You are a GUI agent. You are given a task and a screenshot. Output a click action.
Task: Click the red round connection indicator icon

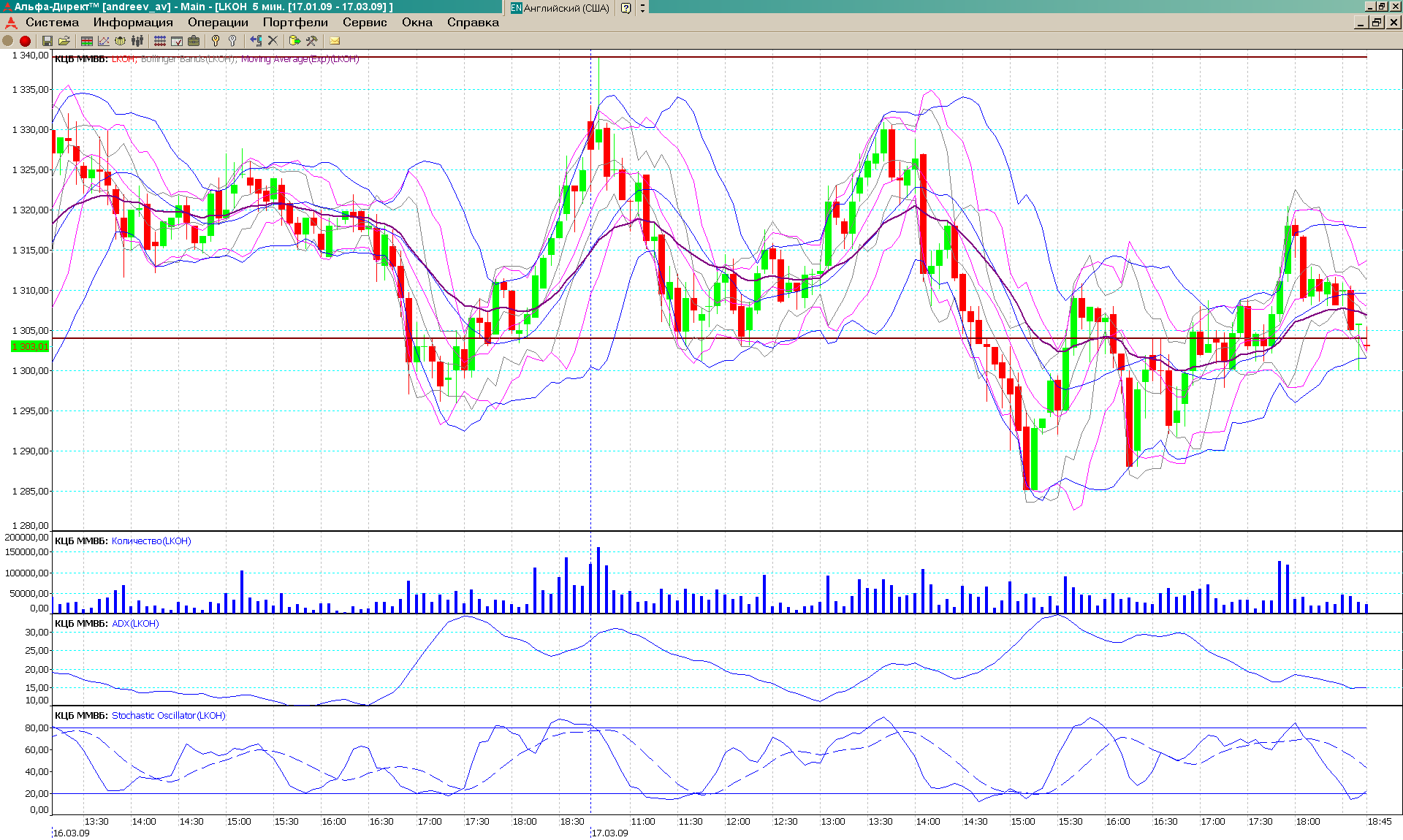coord(25,41)
